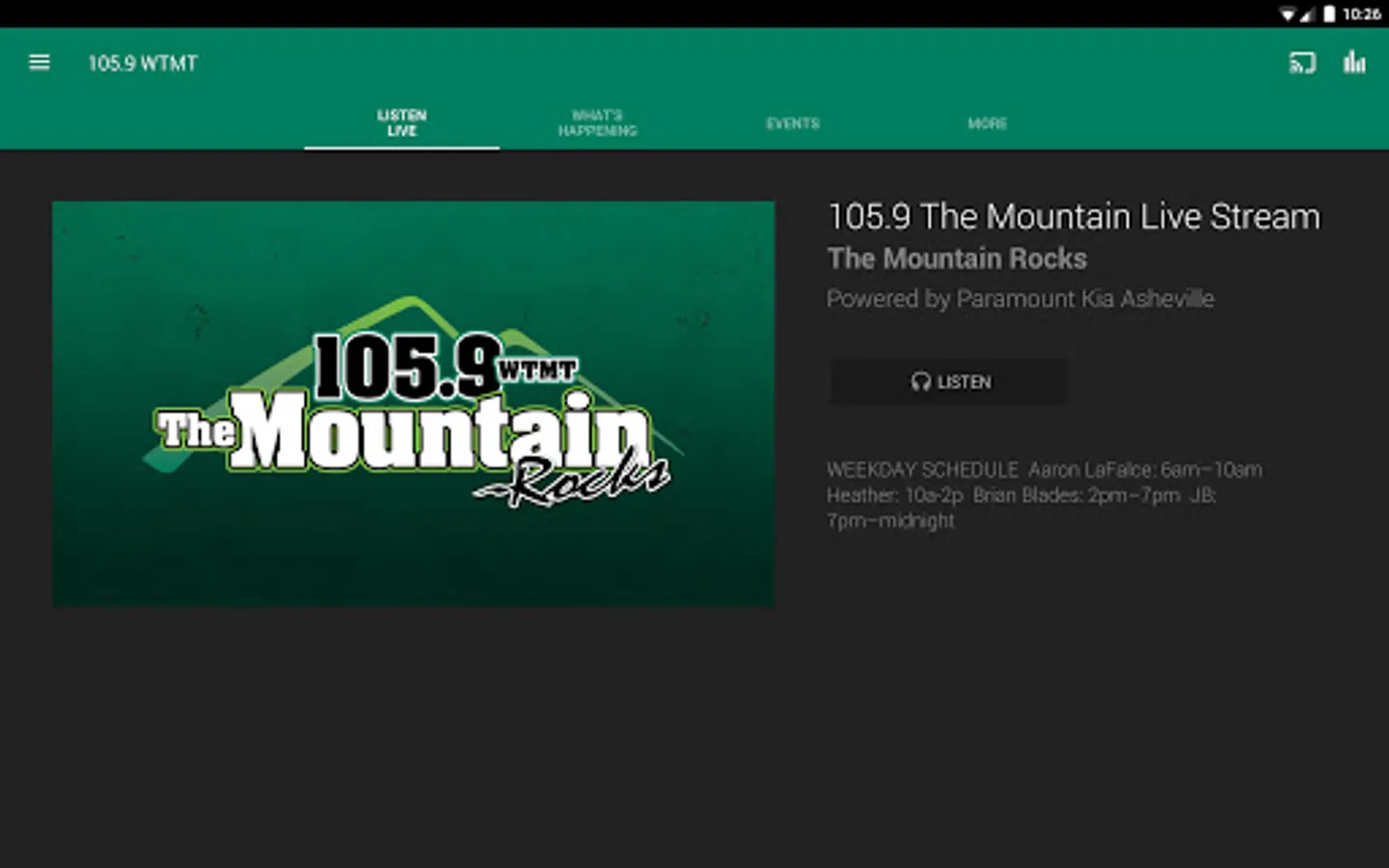This screenshot has height=868, width=1389.
Task: Open the More tab
Action: pos(987,123)
